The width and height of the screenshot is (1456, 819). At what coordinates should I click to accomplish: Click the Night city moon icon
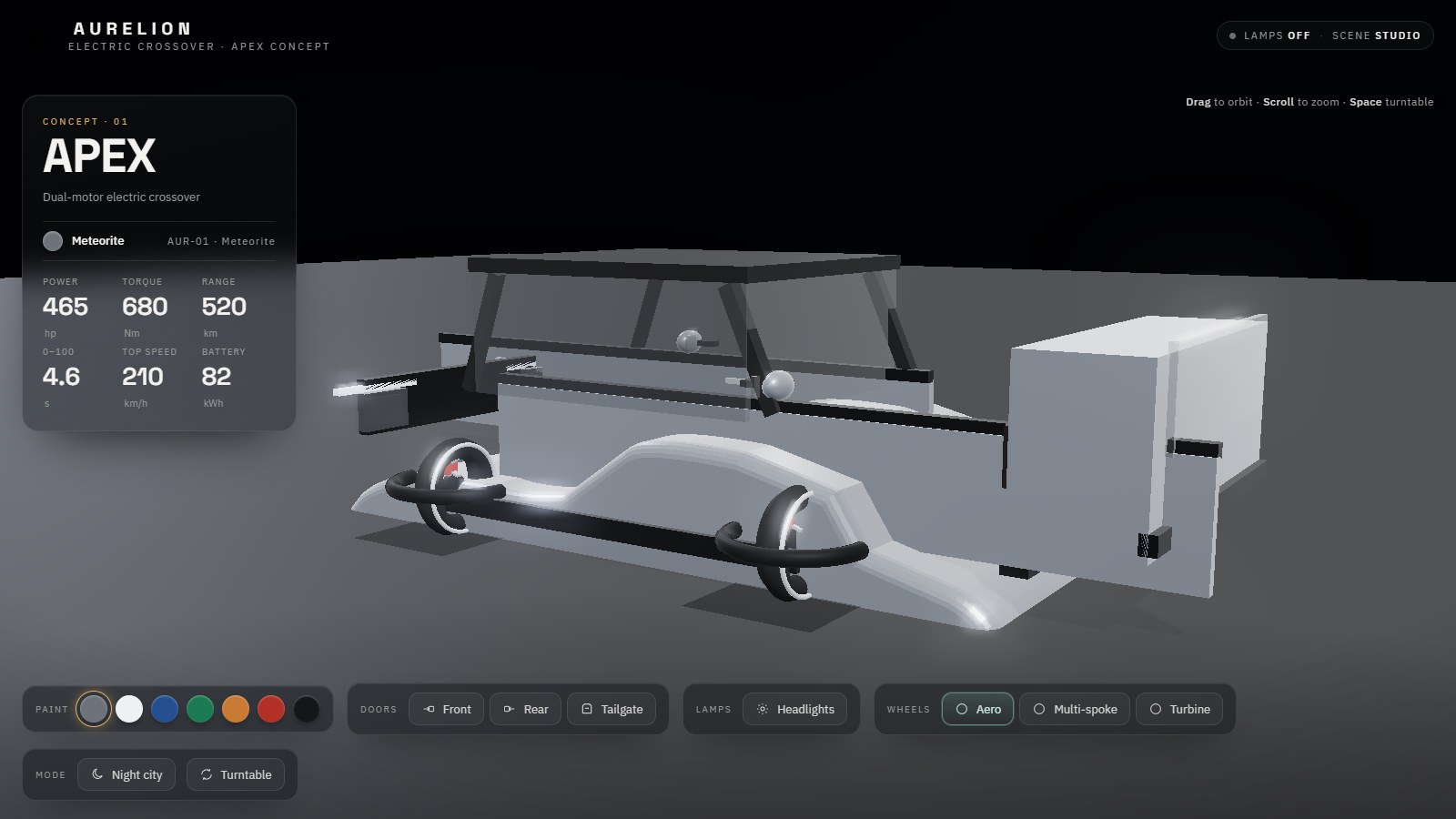point(97,774)
